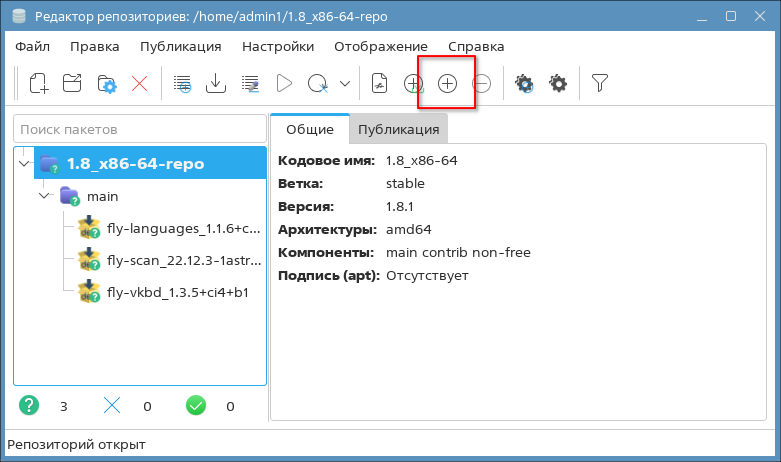Click the play/run triangle icon
This screenshot has height=462, width=781.
(x=284, y=84)
